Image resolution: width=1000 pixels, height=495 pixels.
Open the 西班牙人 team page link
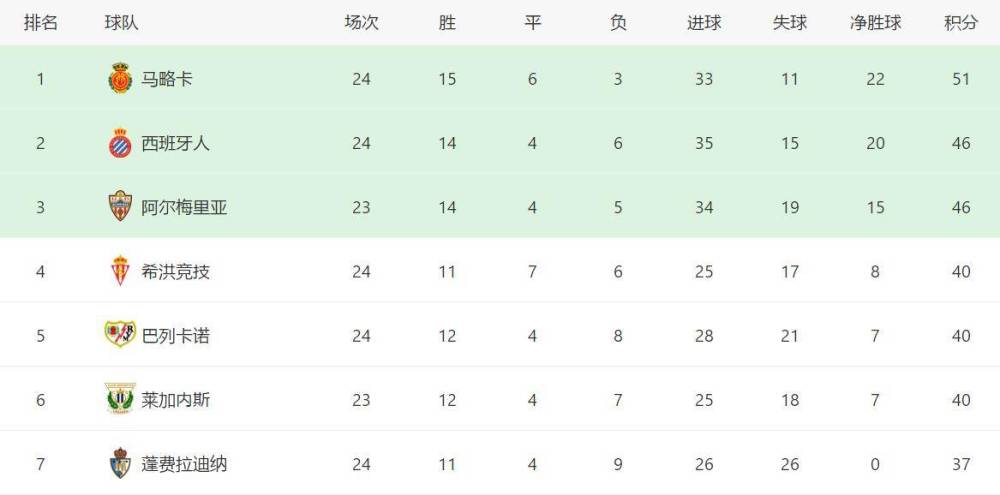click(x=175, y=144)
